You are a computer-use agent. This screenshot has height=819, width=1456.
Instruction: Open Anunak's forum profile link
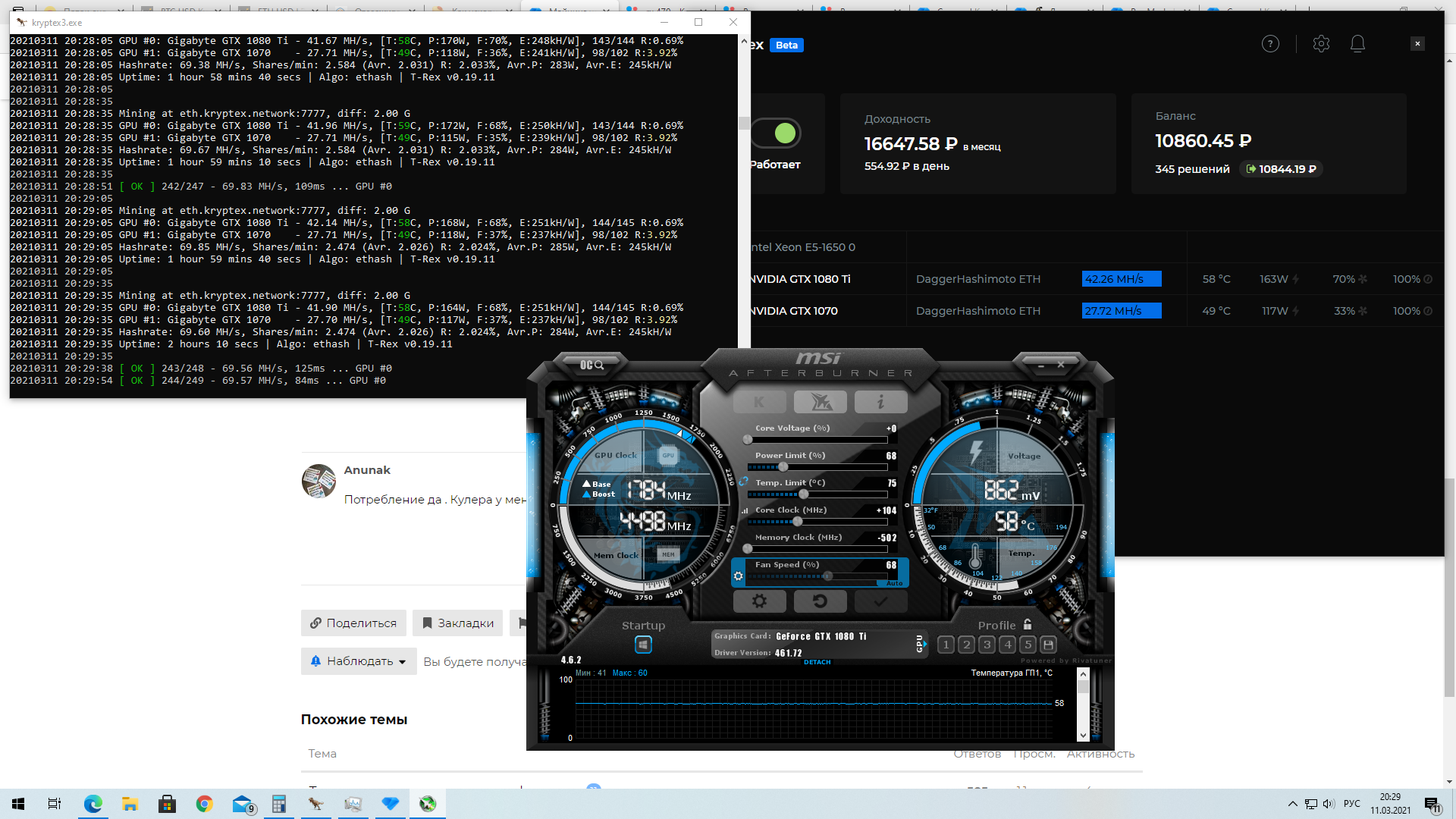pyautogui.click(x=367, y=470)
